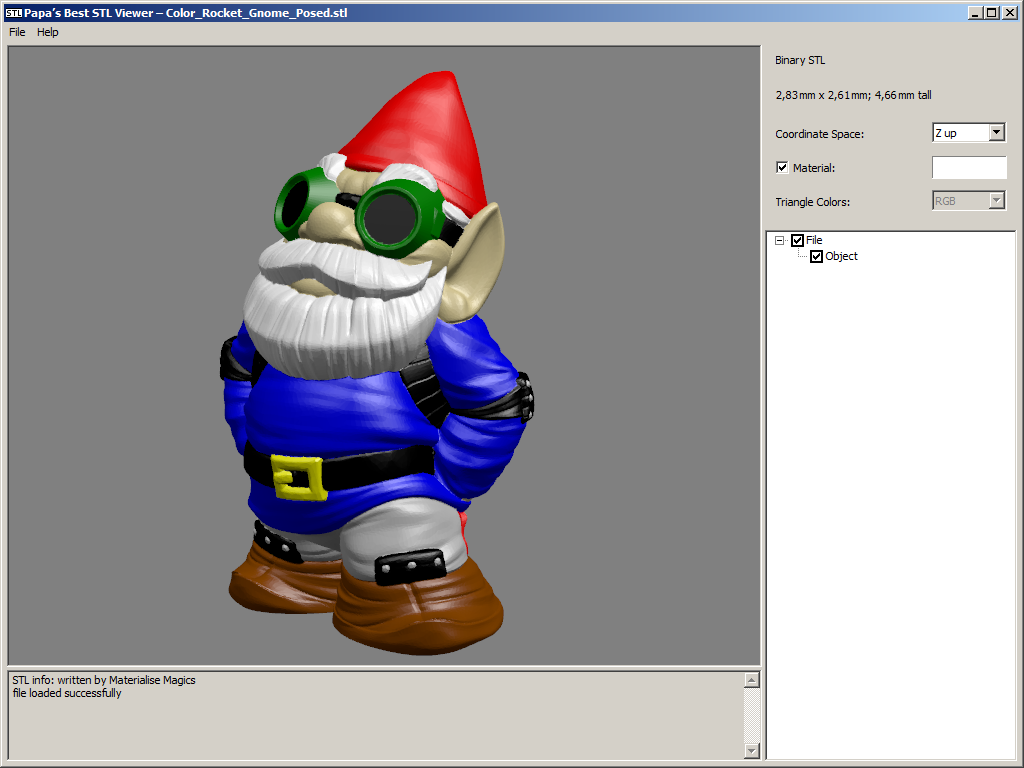The height and width of the screenshot is (768, 1024).
Task: Uncheck the Object visibility checkbox
Action: pyautogui.click(x=816, y=257)
